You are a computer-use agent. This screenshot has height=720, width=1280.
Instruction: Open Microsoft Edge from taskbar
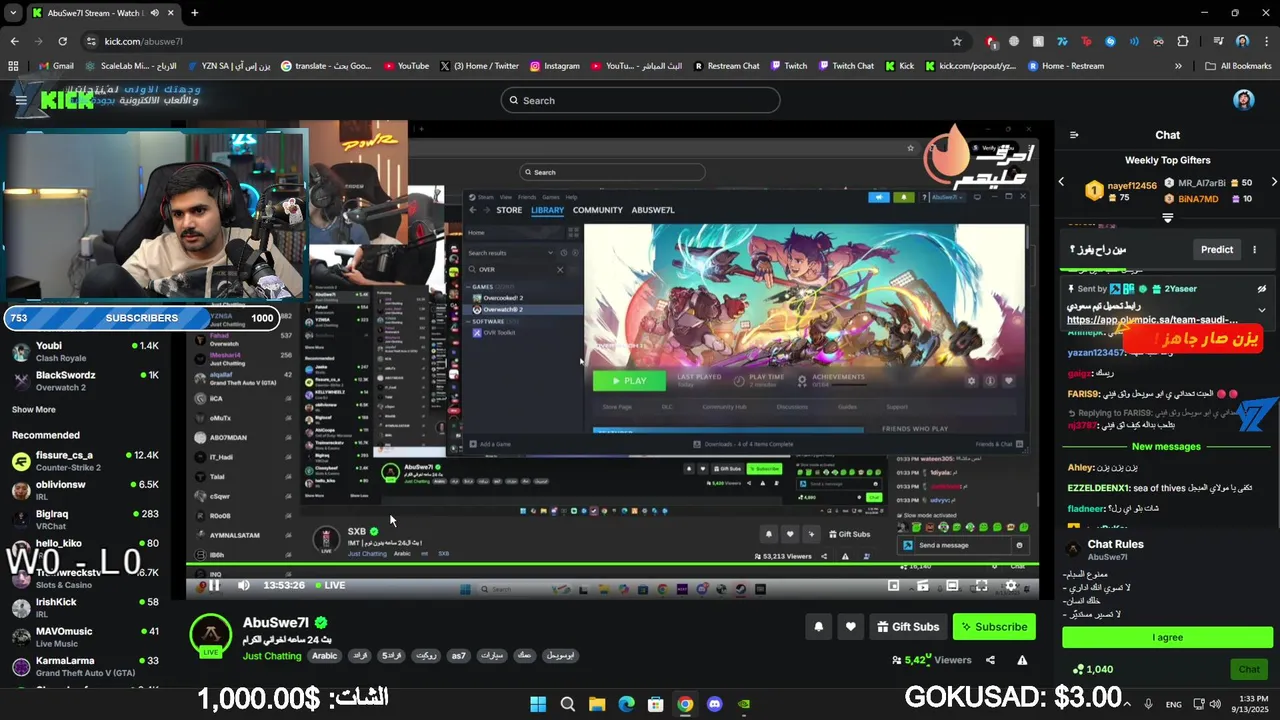pyautogui.click(x=626, y=704)
